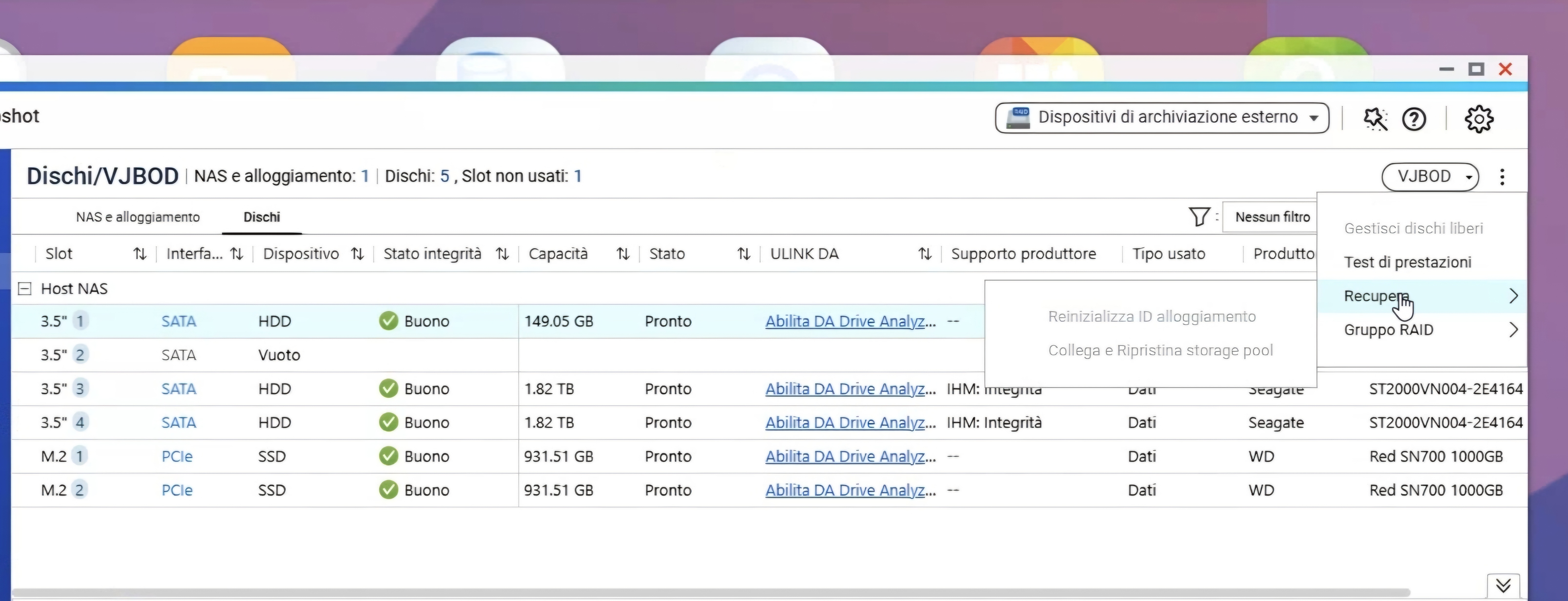The width and height of the screenshot is (1568, 601).
Task: Click Abilita DA Drive Analyzer link for M.2 1
Action: pyautogui.click(x=850, y=456)
